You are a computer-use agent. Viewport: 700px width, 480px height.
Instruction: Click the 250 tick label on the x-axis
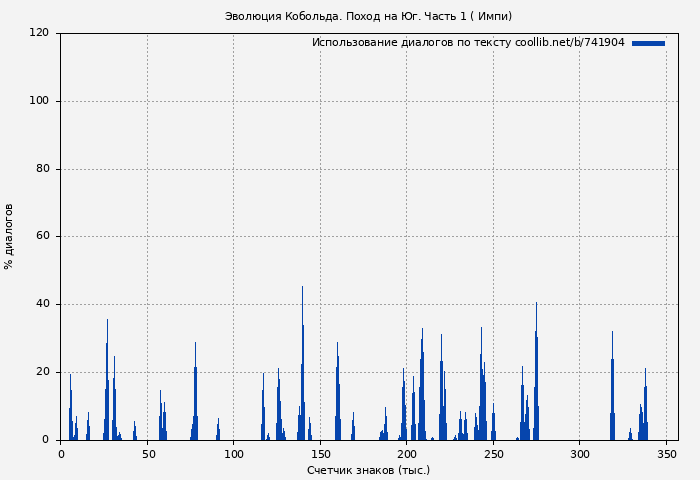point(493,454)
